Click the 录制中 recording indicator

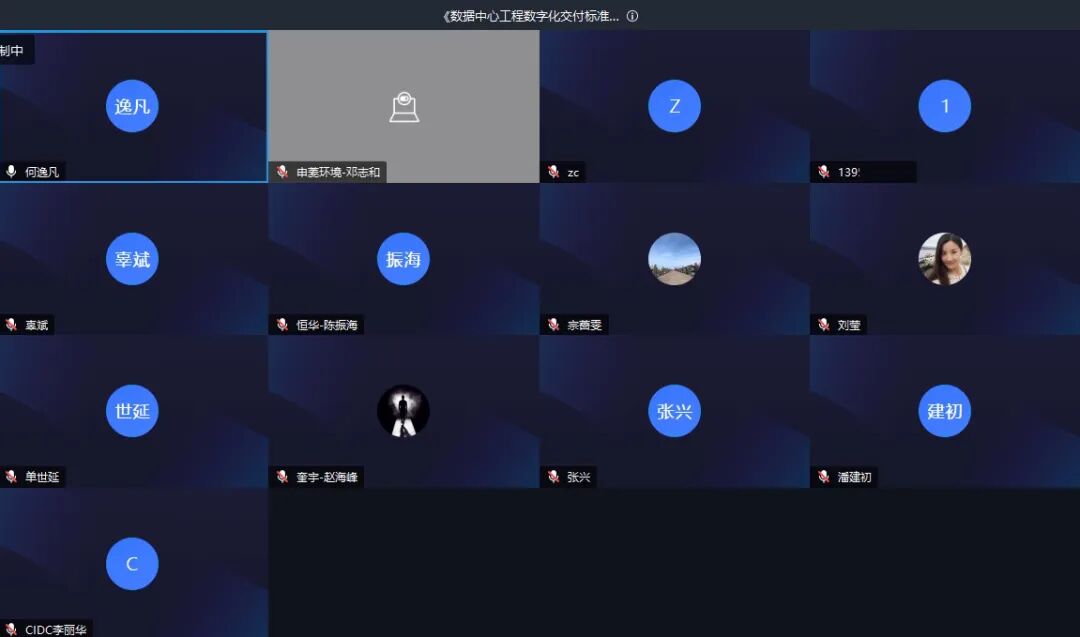[14, 48]
